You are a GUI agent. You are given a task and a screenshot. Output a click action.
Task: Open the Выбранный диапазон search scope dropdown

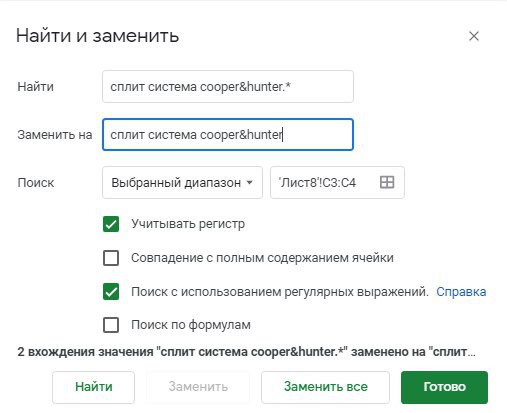click(x=182, y=183)
